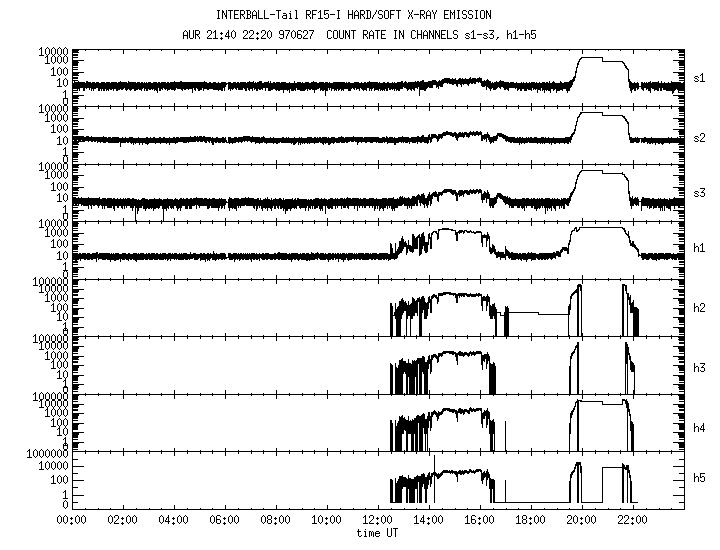Viewport: 720px width, 550px height.
Task: Click the 00:00 time axis tick label
Action: (70, 520)
